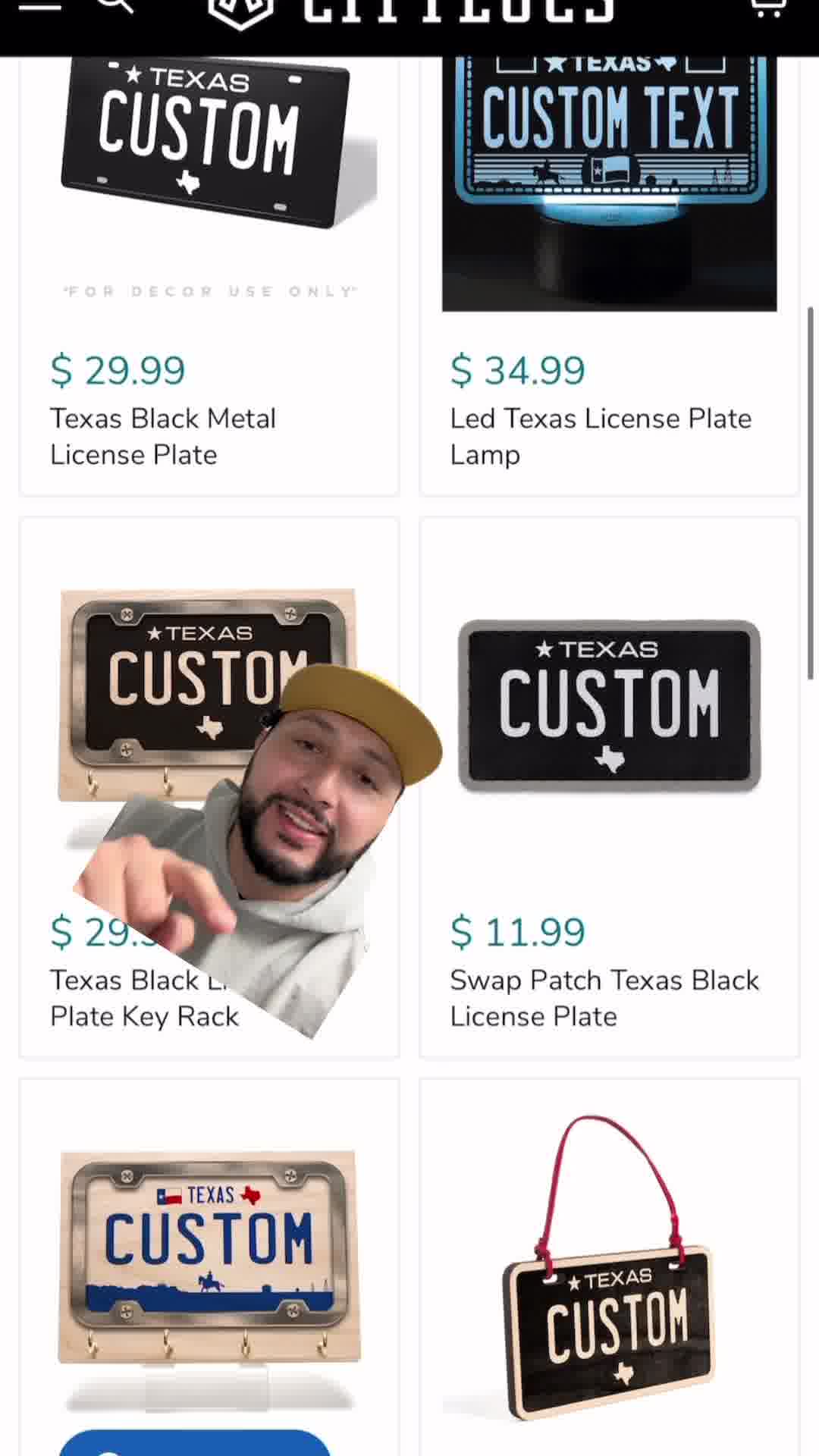Screen dimensions: 819x1456
Task: Click the Texas Black Metal License Plate title
Action: coord(163,437)
